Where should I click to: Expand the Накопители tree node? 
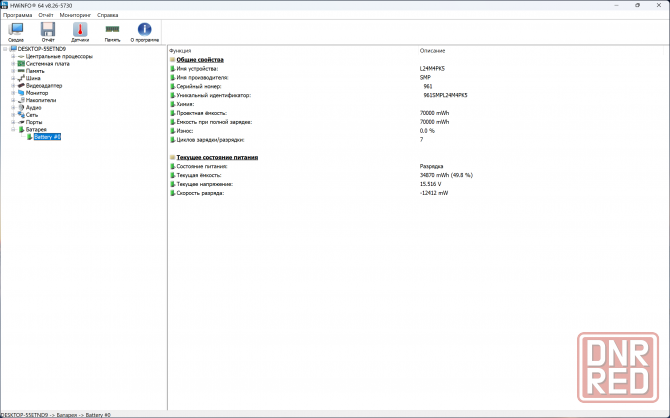pyautogui.click(x=13, y=100)
